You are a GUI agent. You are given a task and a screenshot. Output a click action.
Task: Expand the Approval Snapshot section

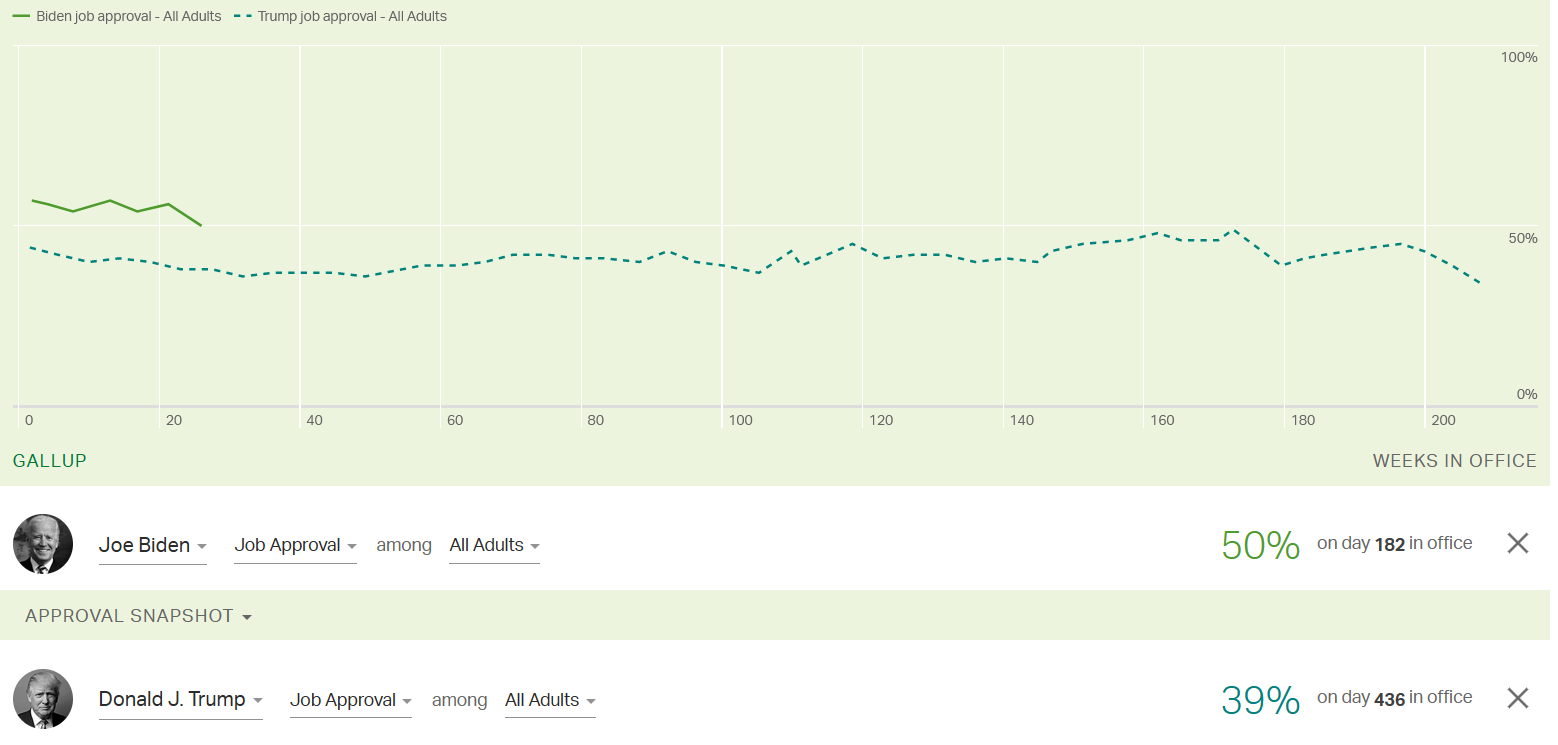tap(138, 616)
